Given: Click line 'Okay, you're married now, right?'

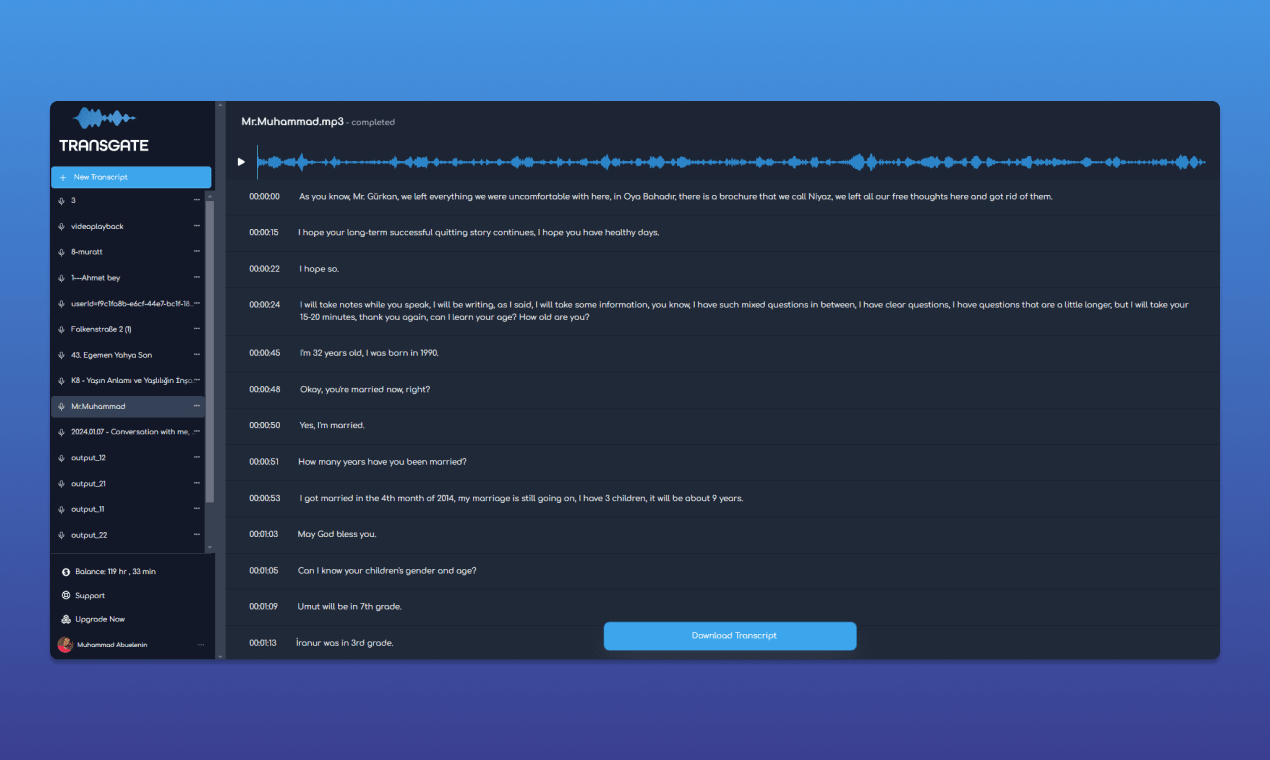Looking at the screenshot, I should [x=365, y=390].
